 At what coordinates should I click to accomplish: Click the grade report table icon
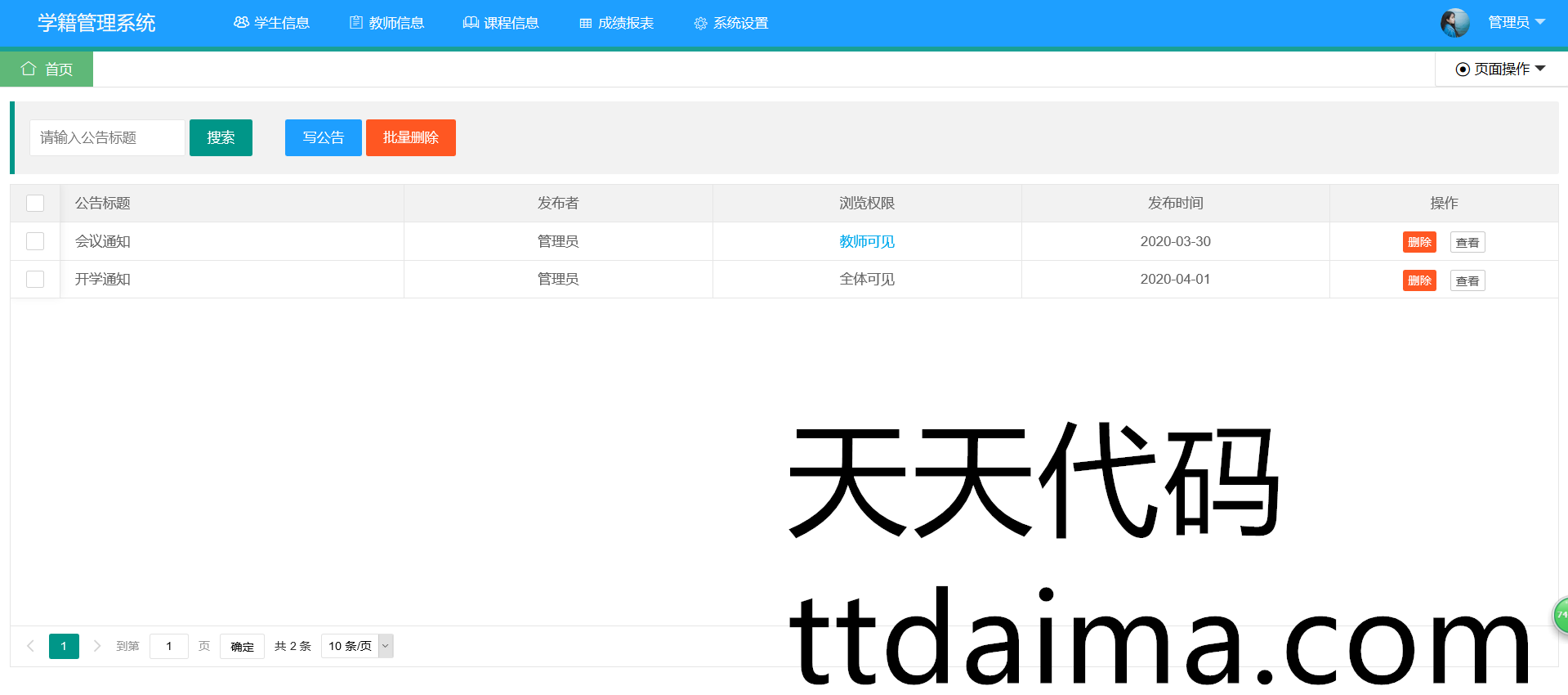pos(585,24)
